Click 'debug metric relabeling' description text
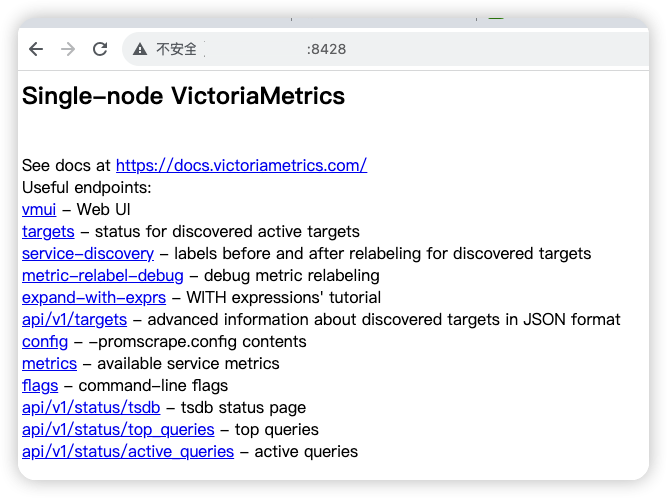 coord(292,276)
